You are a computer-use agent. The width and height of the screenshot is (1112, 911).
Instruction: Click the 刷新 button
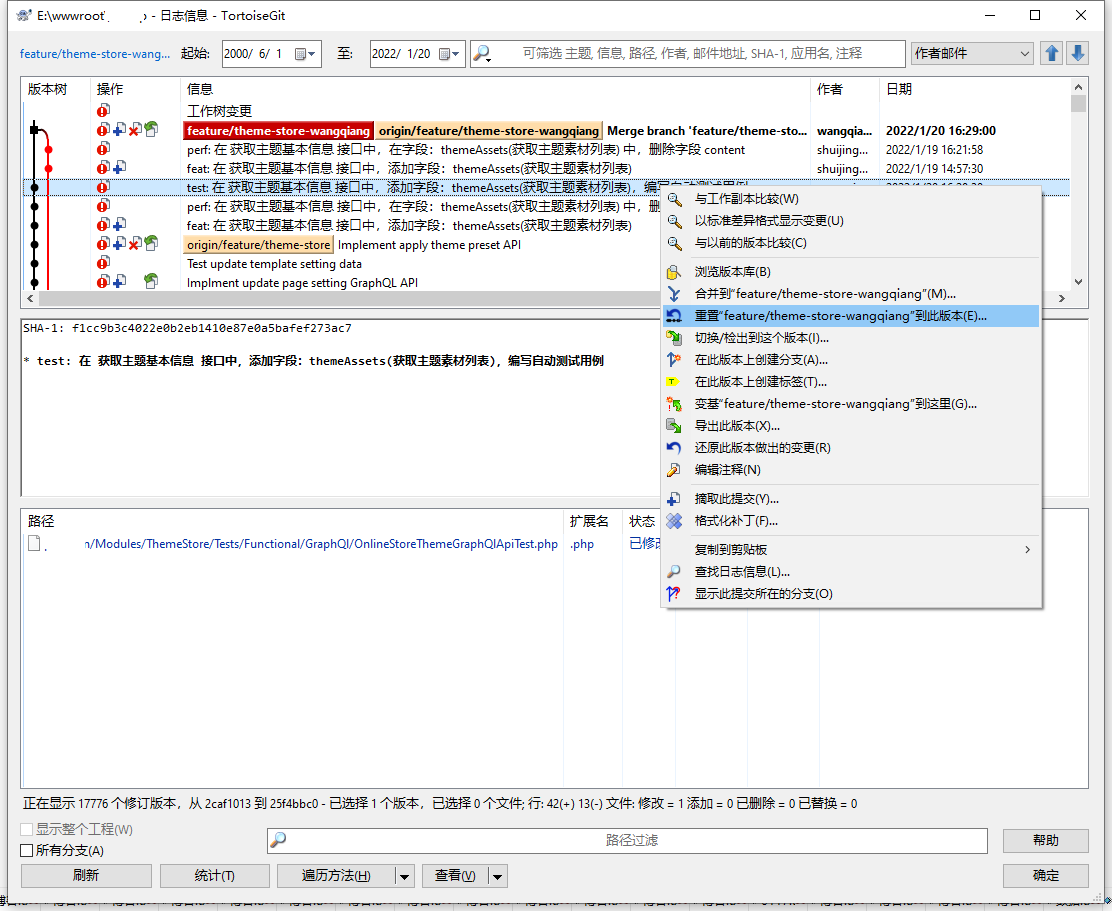click(x=86, y=876)
